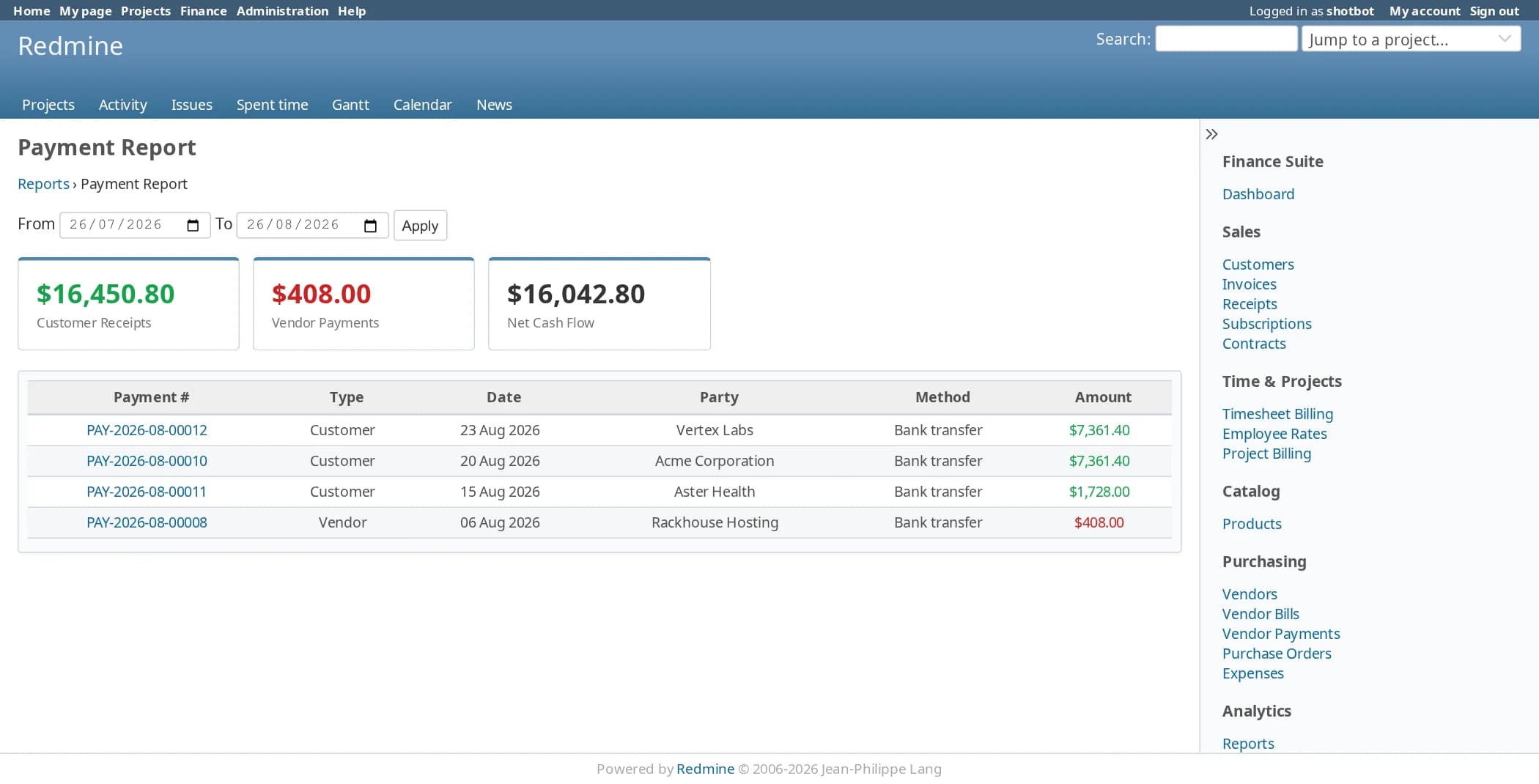Image resolution: width=1539 pixels, height=784 pixels.
Task: Open the To date calendar picker icon
Action: tap(370, 226)
